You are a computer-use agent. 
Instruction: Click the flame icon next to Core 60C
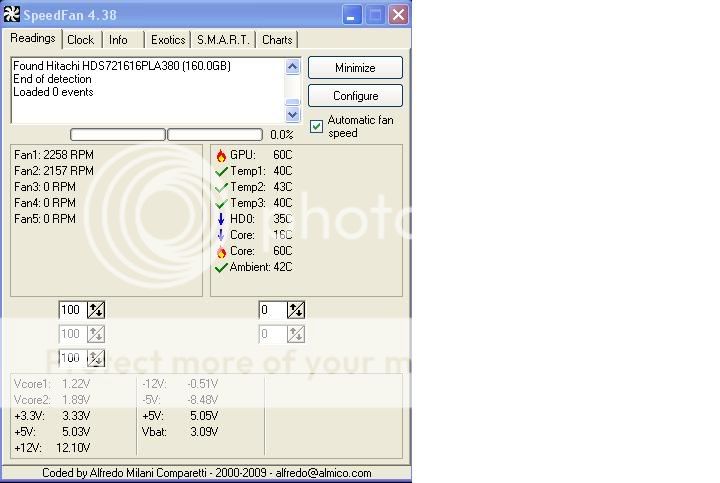221,251
